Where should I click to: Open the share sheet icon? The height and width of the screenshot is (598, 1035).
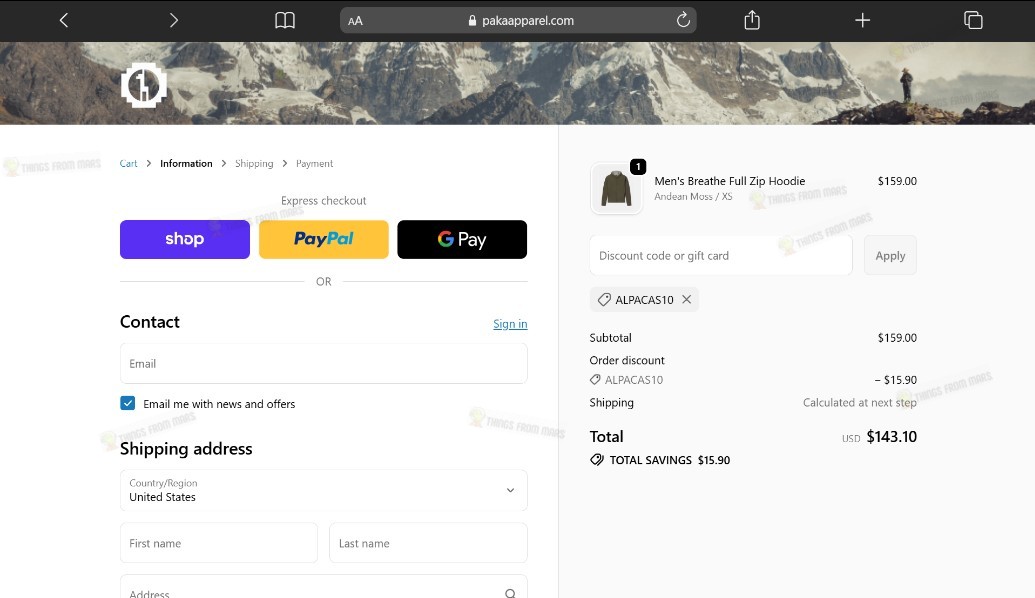752,20
